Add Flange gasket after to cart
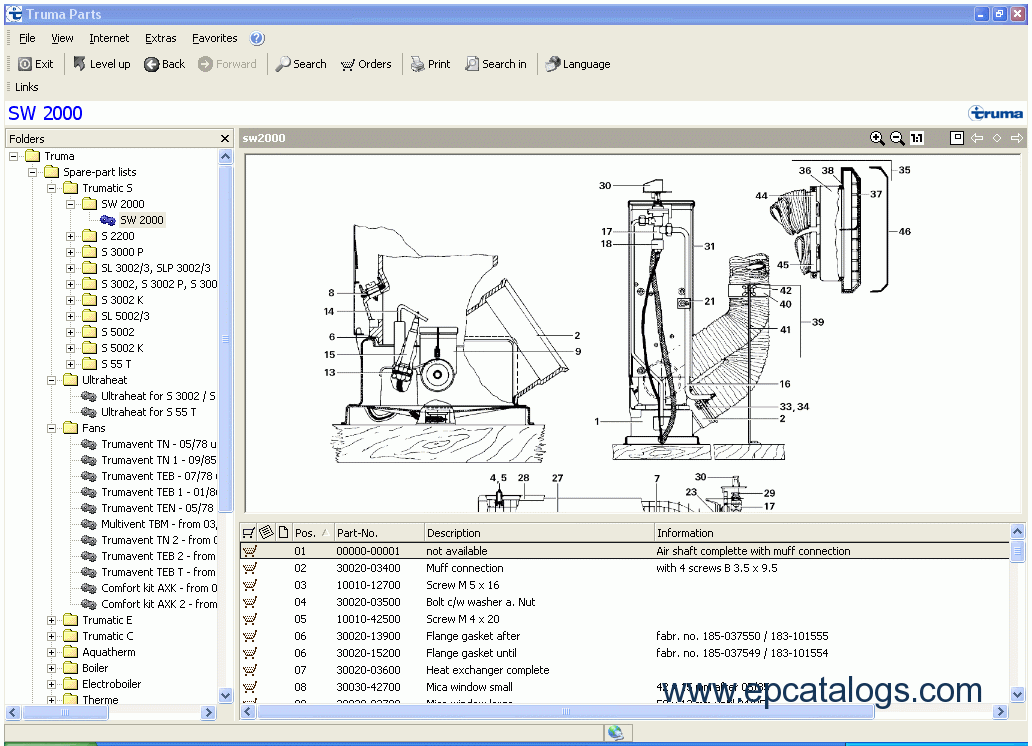Image resolution: width=1032 pixels, height=746 pixels. (x=249, y=637)
